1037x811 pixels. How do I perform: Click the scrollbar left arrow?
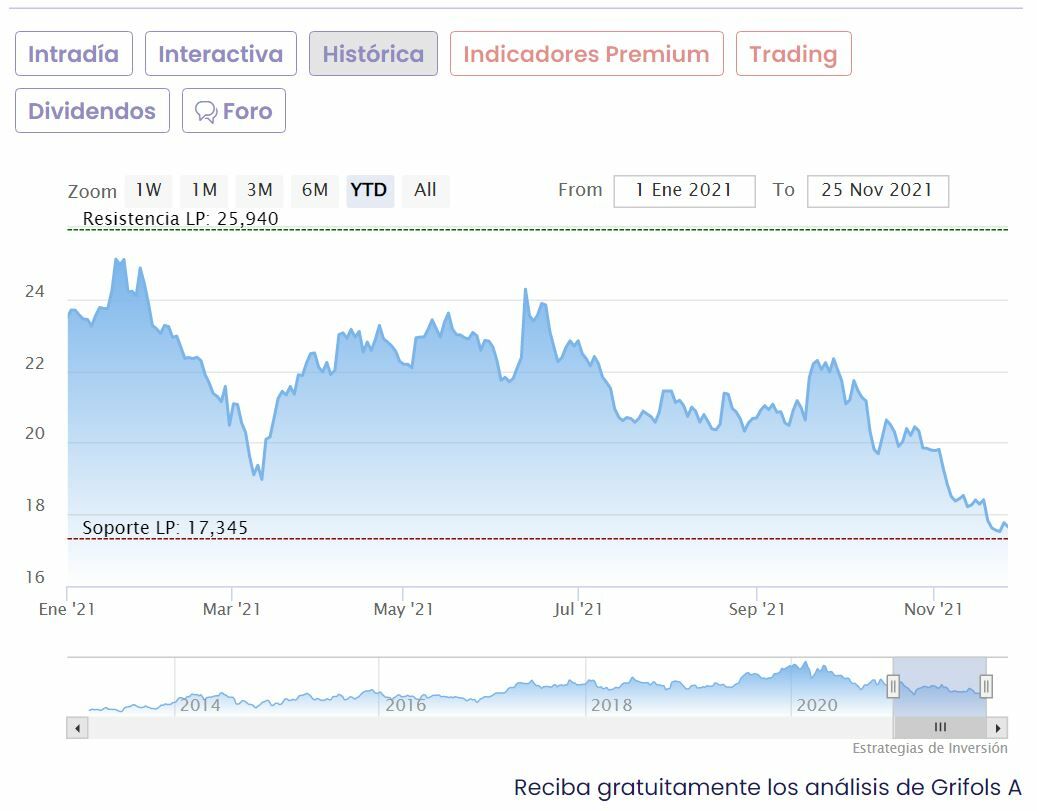pyautogui.click(x=77, y=728)
